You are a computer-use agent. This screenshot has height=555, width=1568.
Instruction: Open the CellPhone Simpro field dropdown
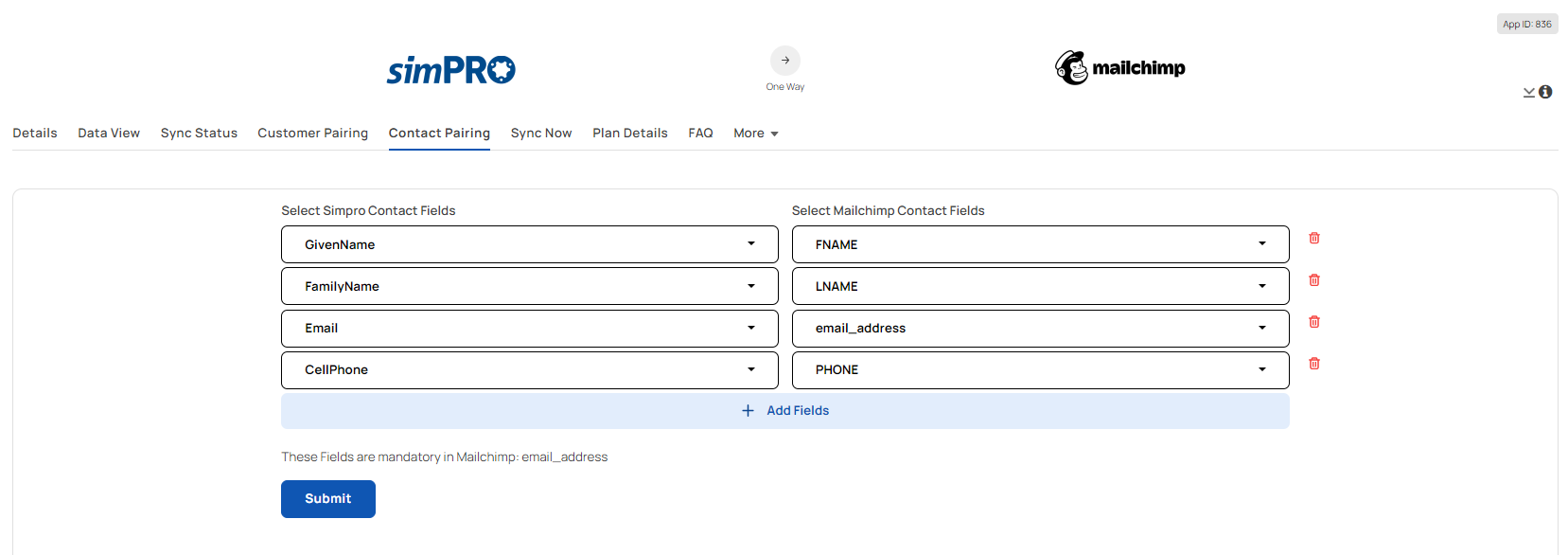pyautogui.click(x=530, y=369)
